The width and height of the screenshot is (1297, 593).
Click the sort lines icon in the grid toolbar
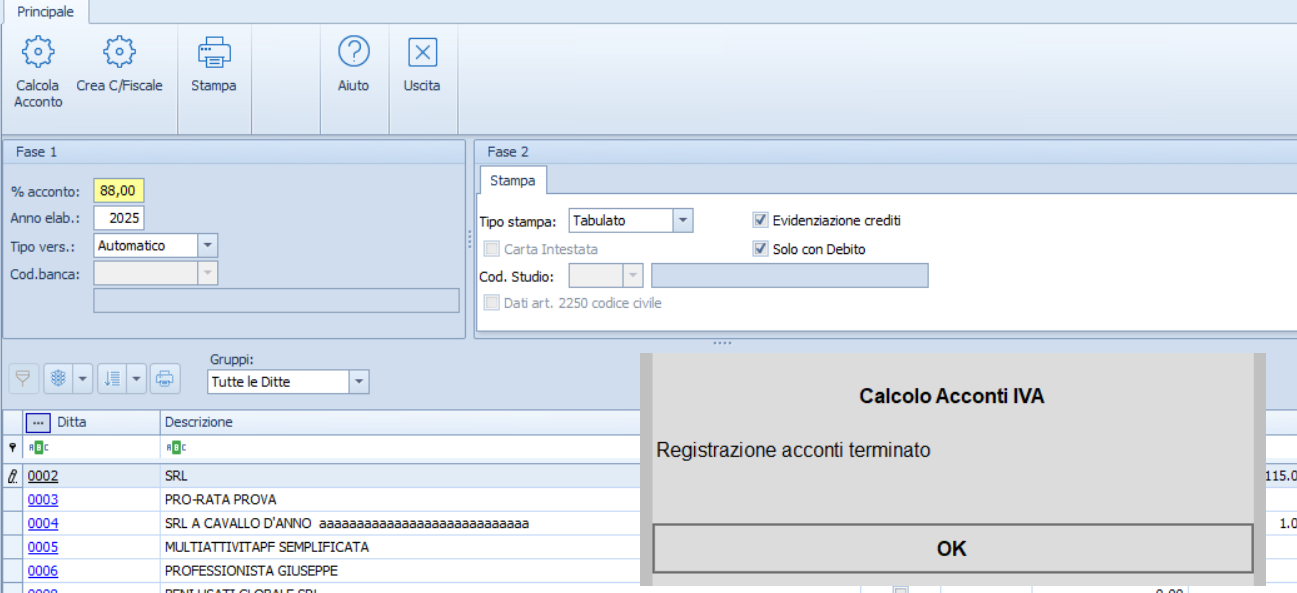pos(112,379)
